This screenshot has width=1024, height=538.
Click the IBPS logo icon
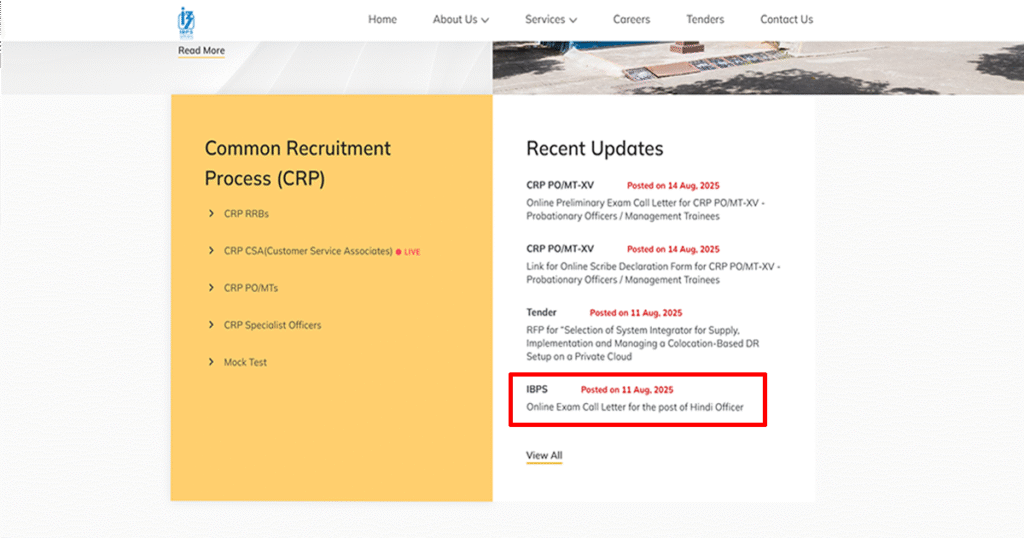186,22
